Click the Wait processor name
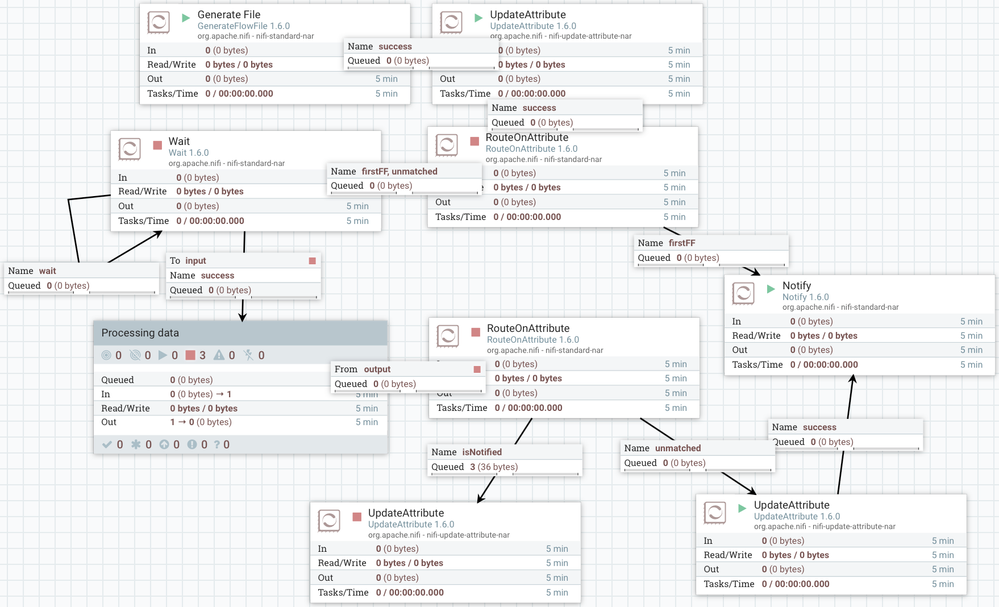The height and width of the screenshot is (607, 999). [x=179, y=141]
